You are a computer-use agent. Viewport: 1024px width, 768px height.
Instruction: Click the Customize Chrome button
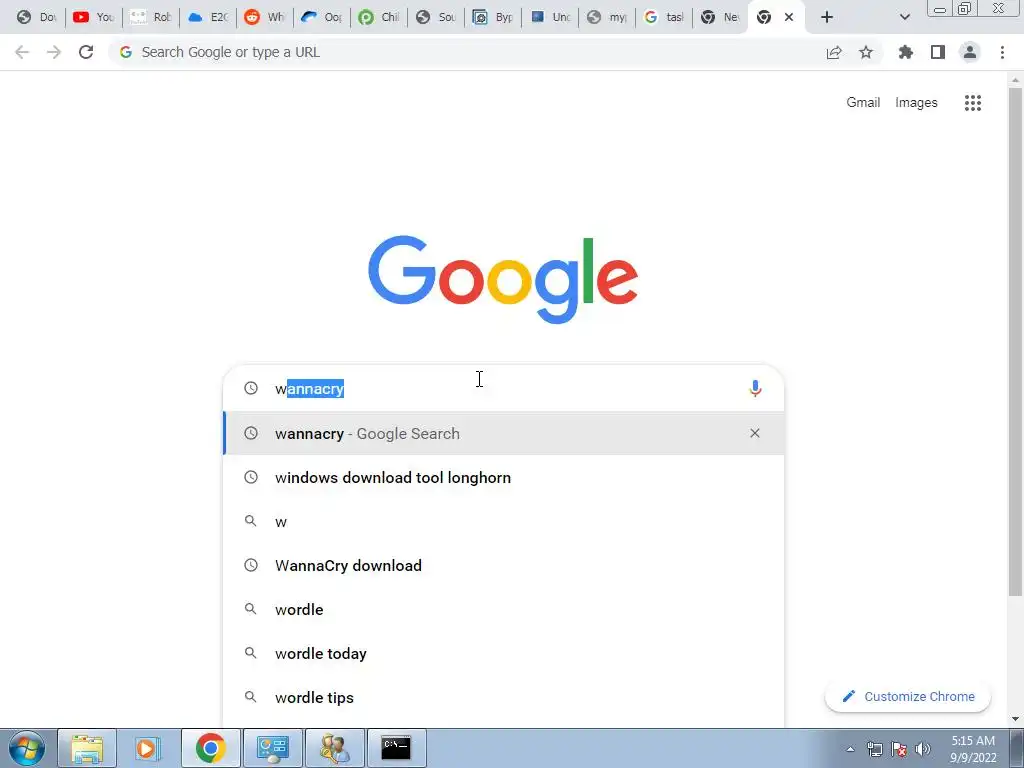tap(908, 697)
